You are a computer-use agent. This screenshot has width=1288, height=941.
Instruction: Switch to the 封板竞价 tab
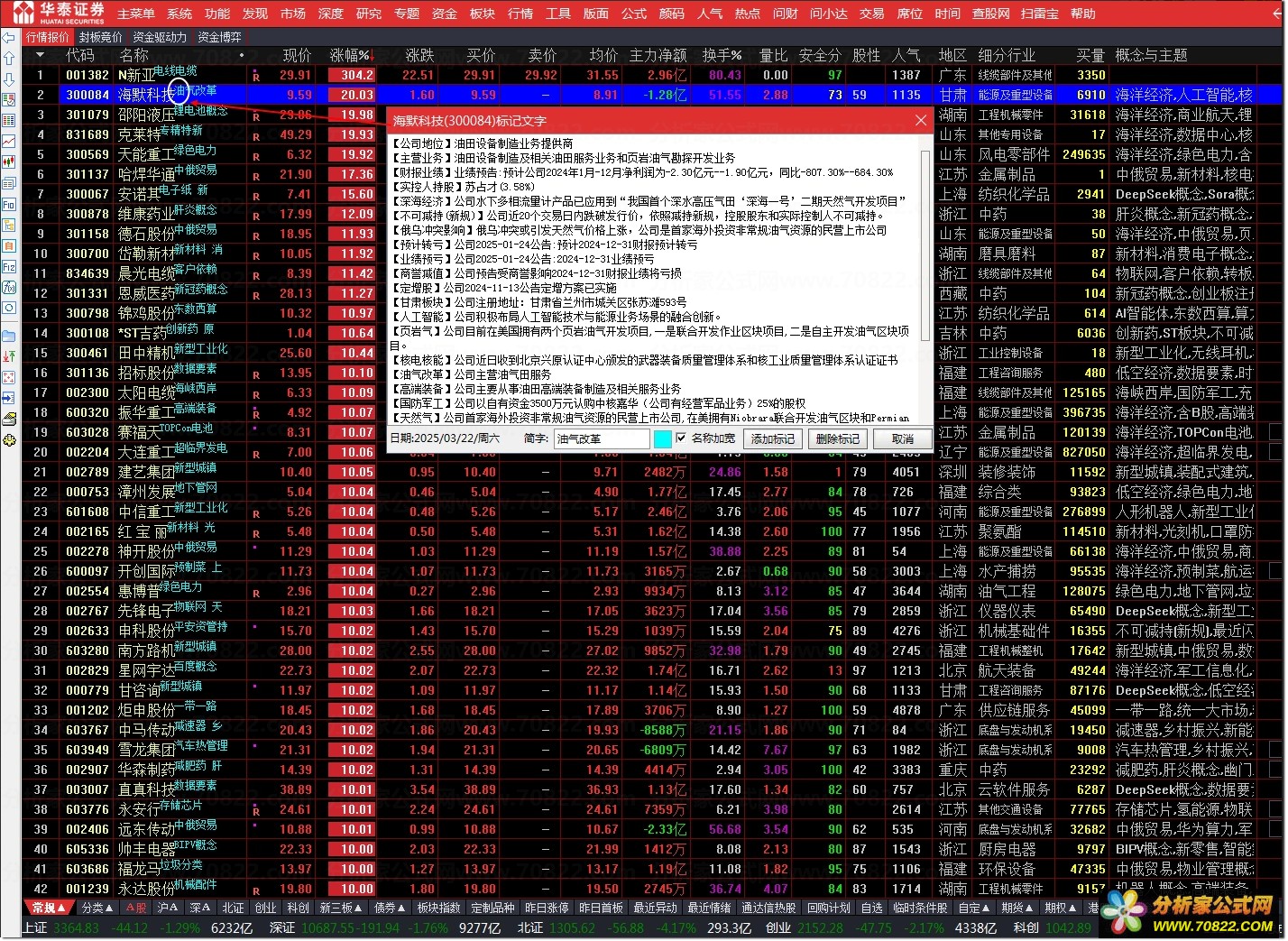pos(100,37)
